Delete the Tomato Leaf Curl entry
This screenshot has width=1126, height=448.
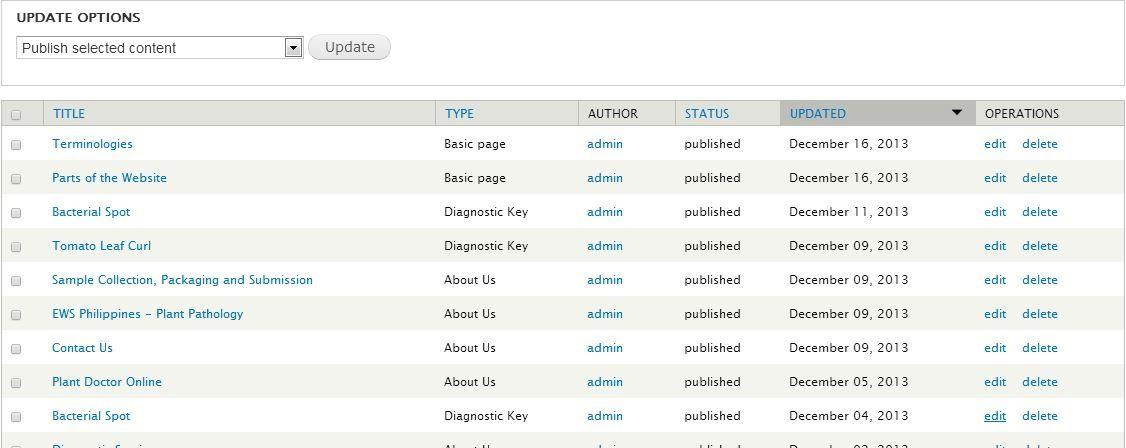click(1039, 246)
